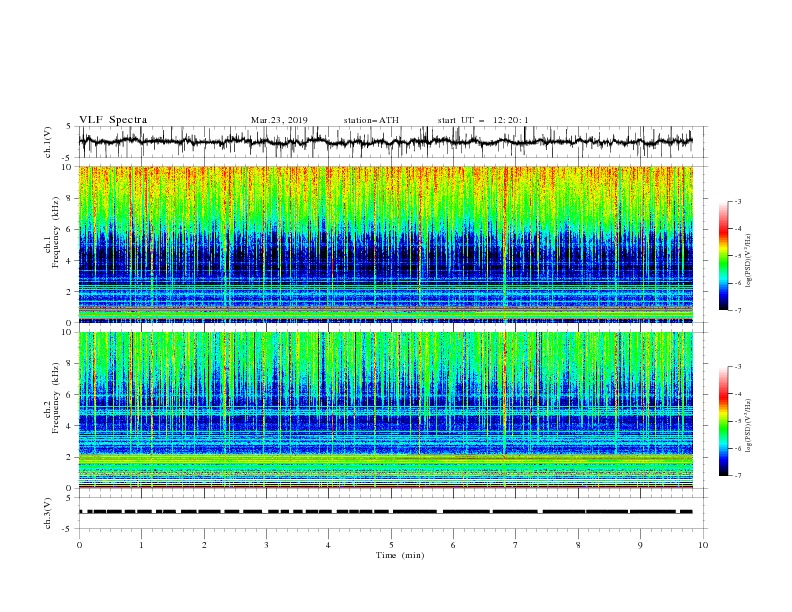The width and height of the screenshot is (792, 612).
Task: Click the "-3" tick on lower colorbar
Action: coord(737,367)
